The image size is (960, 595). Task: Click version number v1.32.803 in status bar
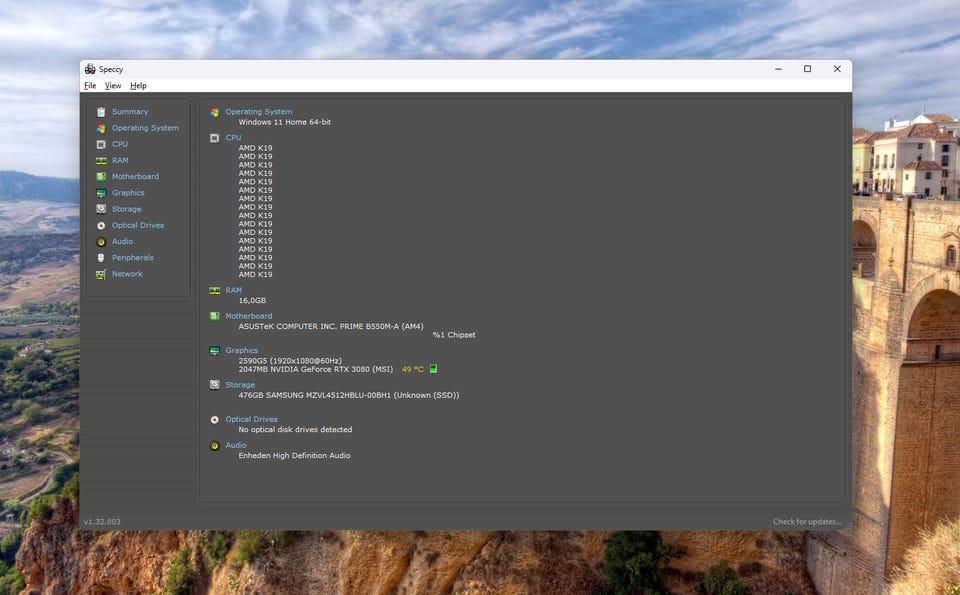pyautogui.click(x=102, y=522)
